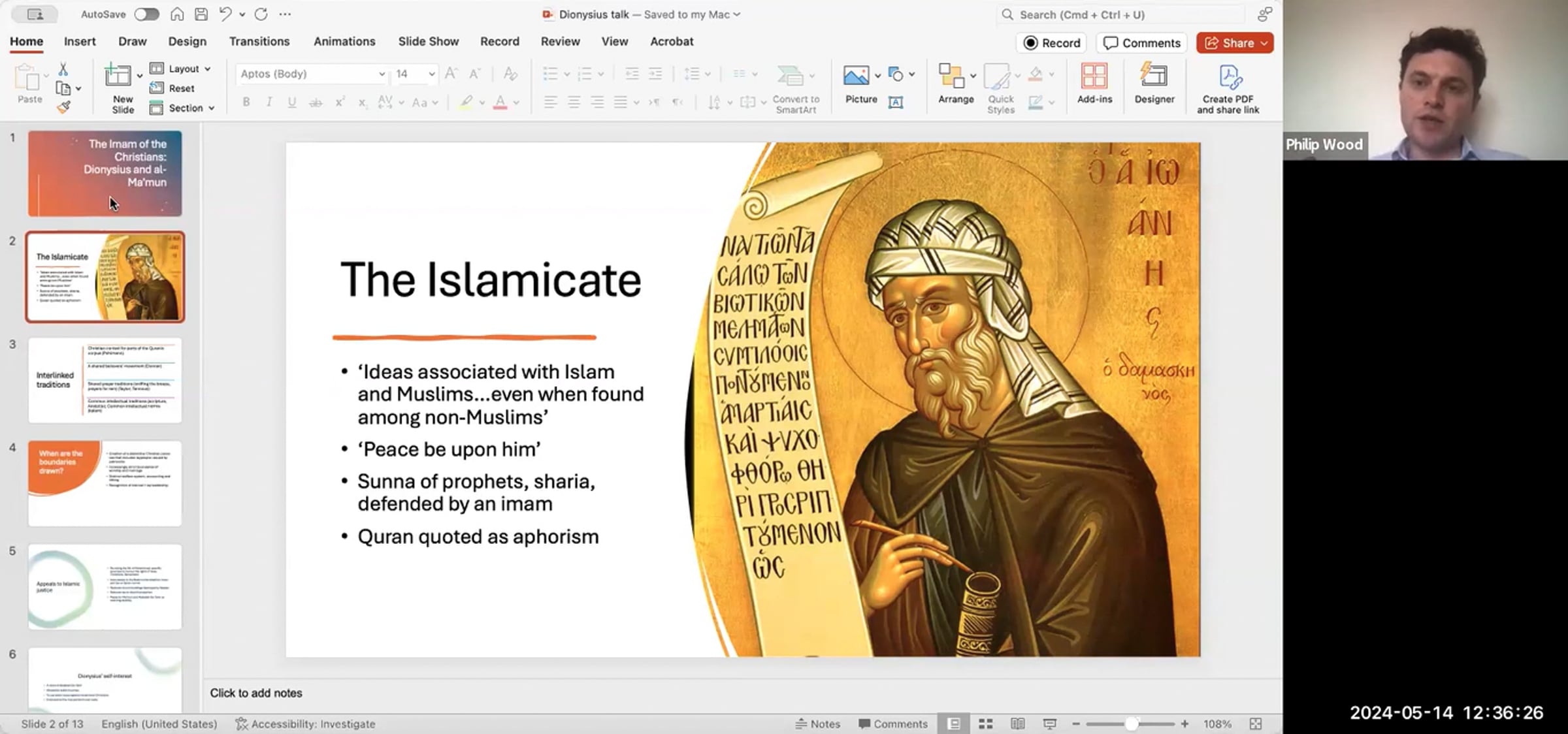
Task: Apply Strikethrough formatting
Action: click(x=316, y=102)
